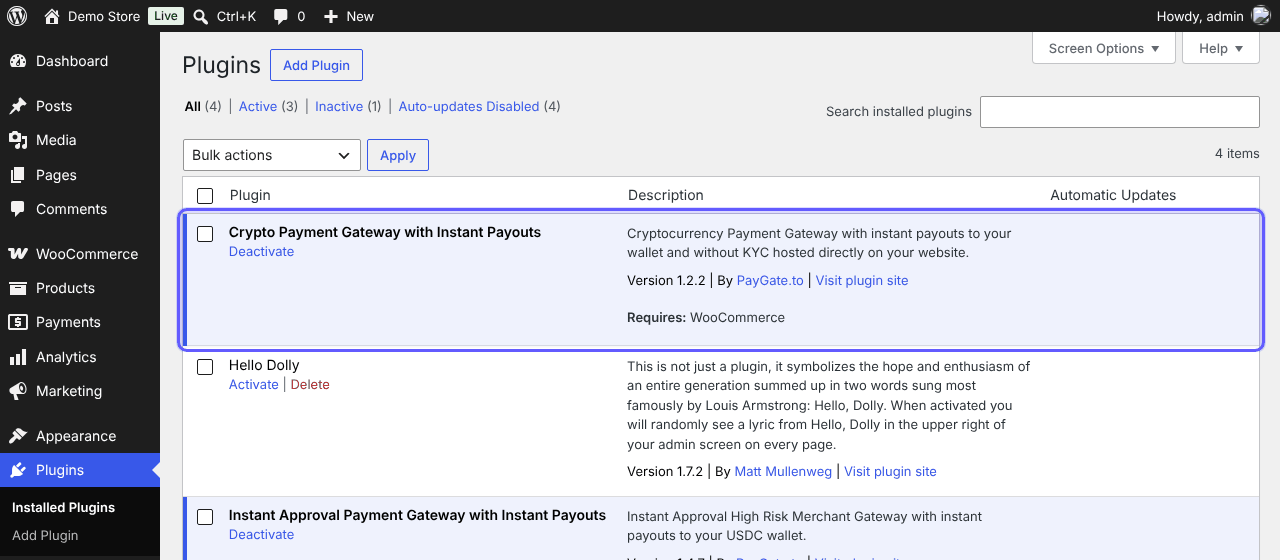This screenshot has width=1280, height=560.
Task: Expand Screen Options panel
Action: tap(1104, 48)
